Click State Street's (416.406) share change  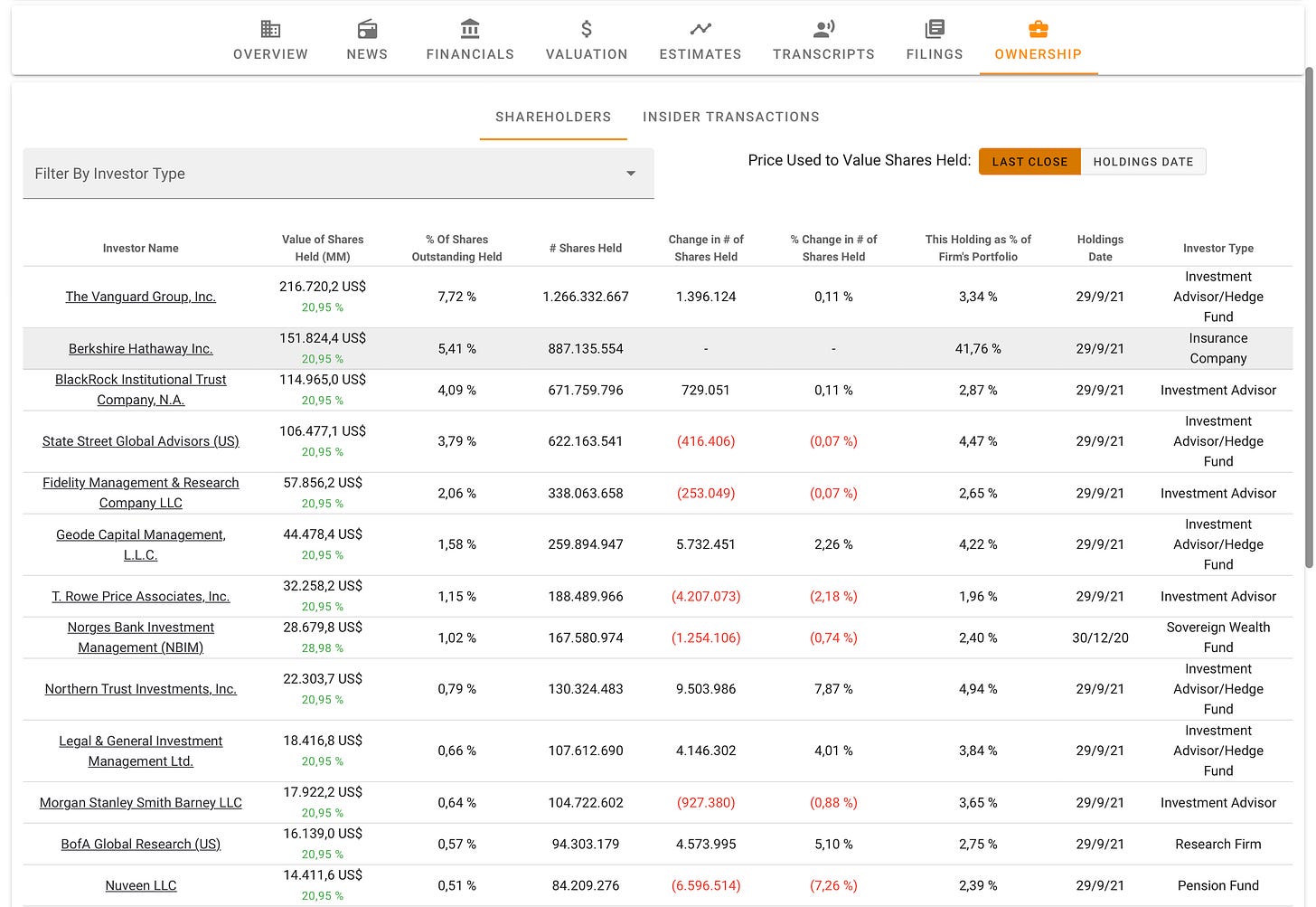pyautogui.click(x=706, y=441)
